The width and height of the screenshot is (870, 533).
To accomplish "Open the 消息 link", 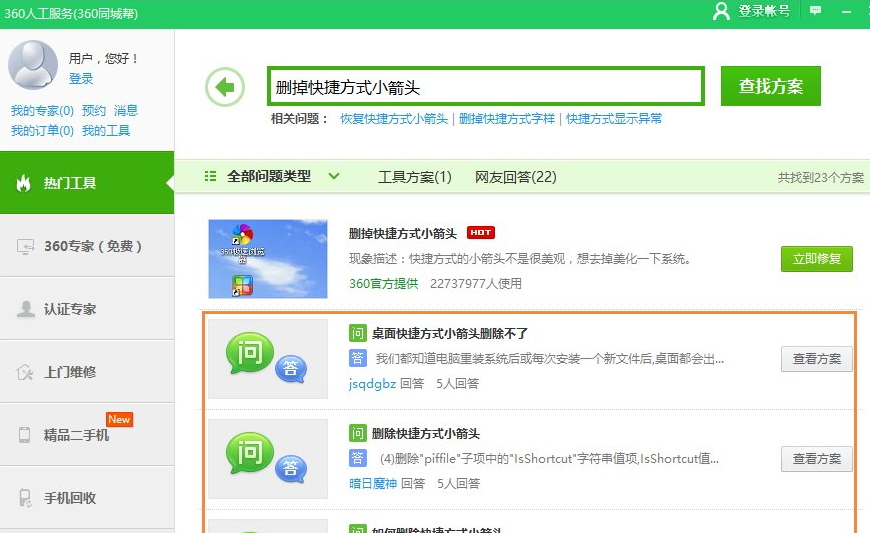I will [126, 110].
